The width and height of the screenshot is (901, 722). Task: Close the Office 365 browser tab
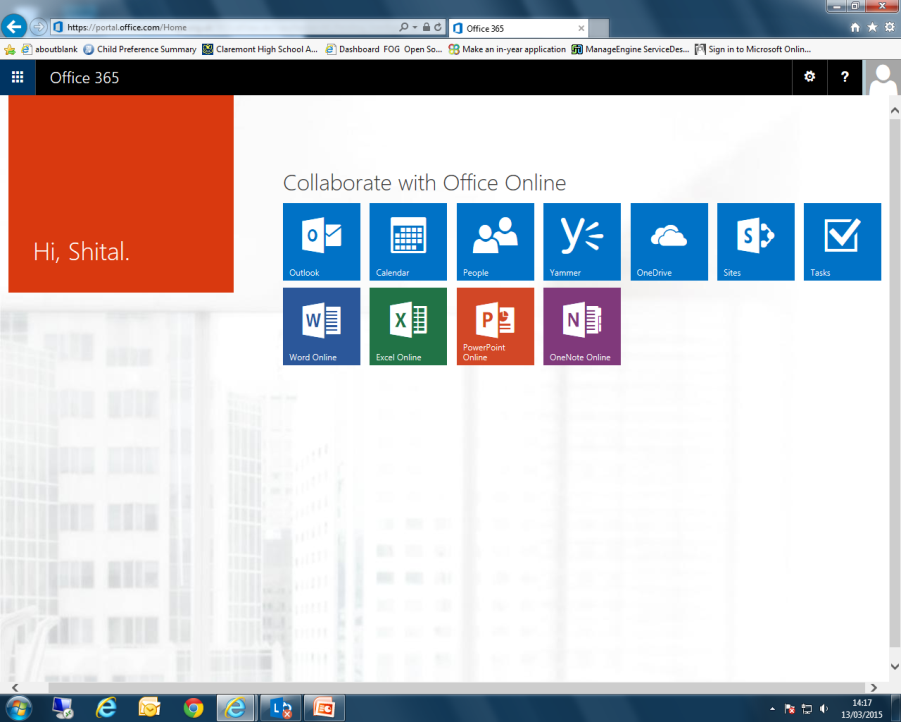tap(581, 28)
